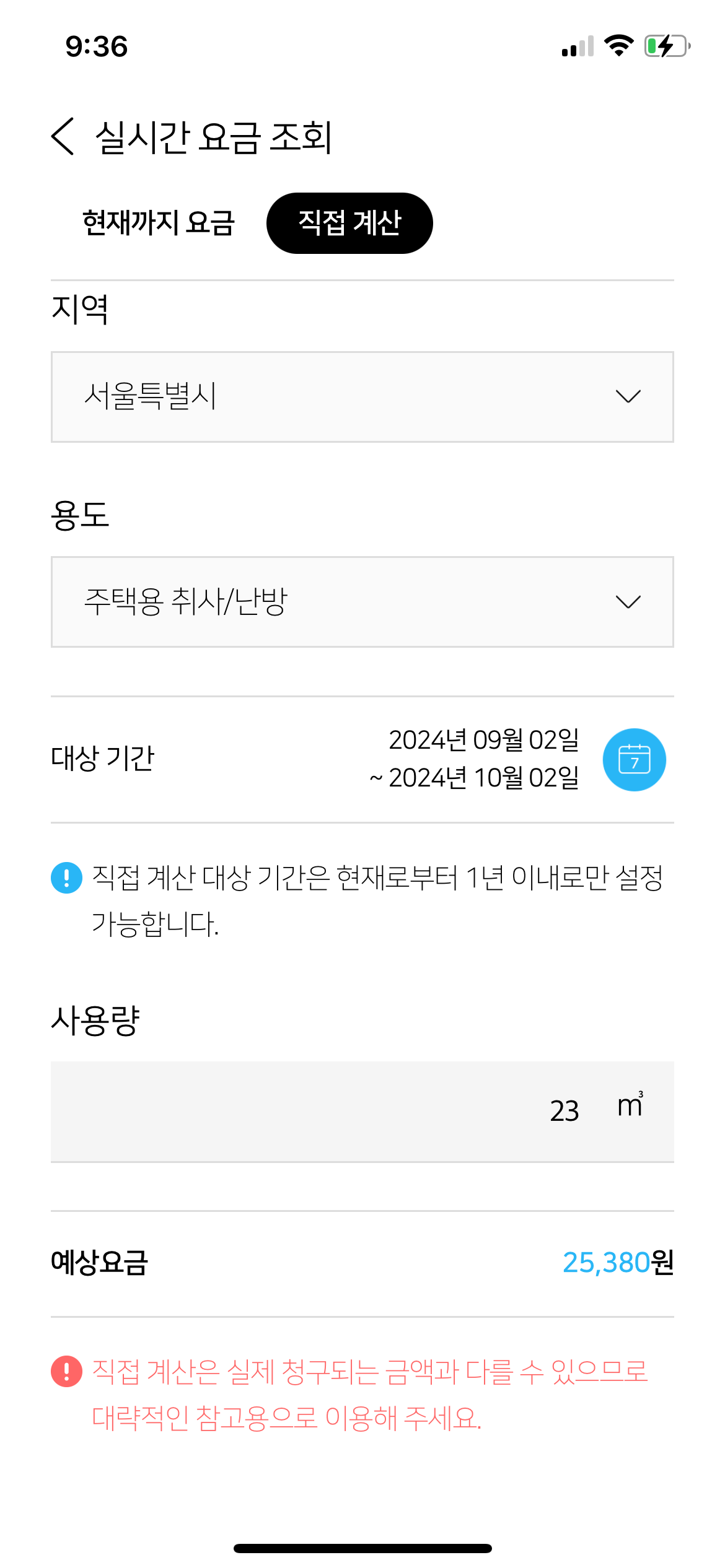Tap the red warning exclamation icon
725x1568 pixels.
click(66, 1370)
